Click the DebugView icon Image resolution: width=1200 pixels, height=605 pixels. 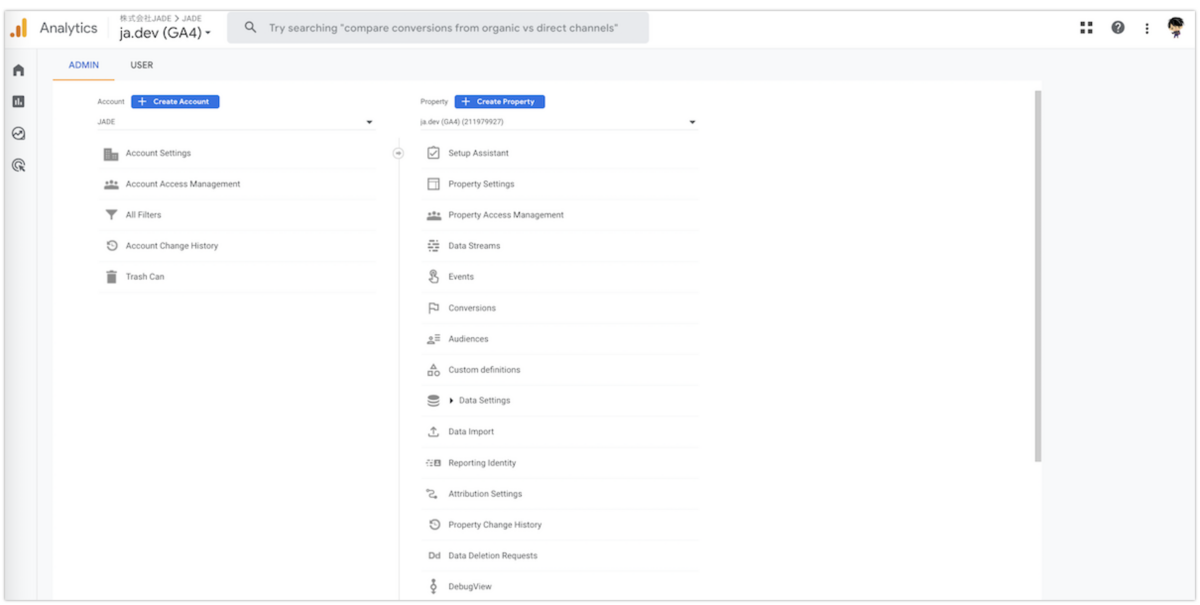click(433, 587)
